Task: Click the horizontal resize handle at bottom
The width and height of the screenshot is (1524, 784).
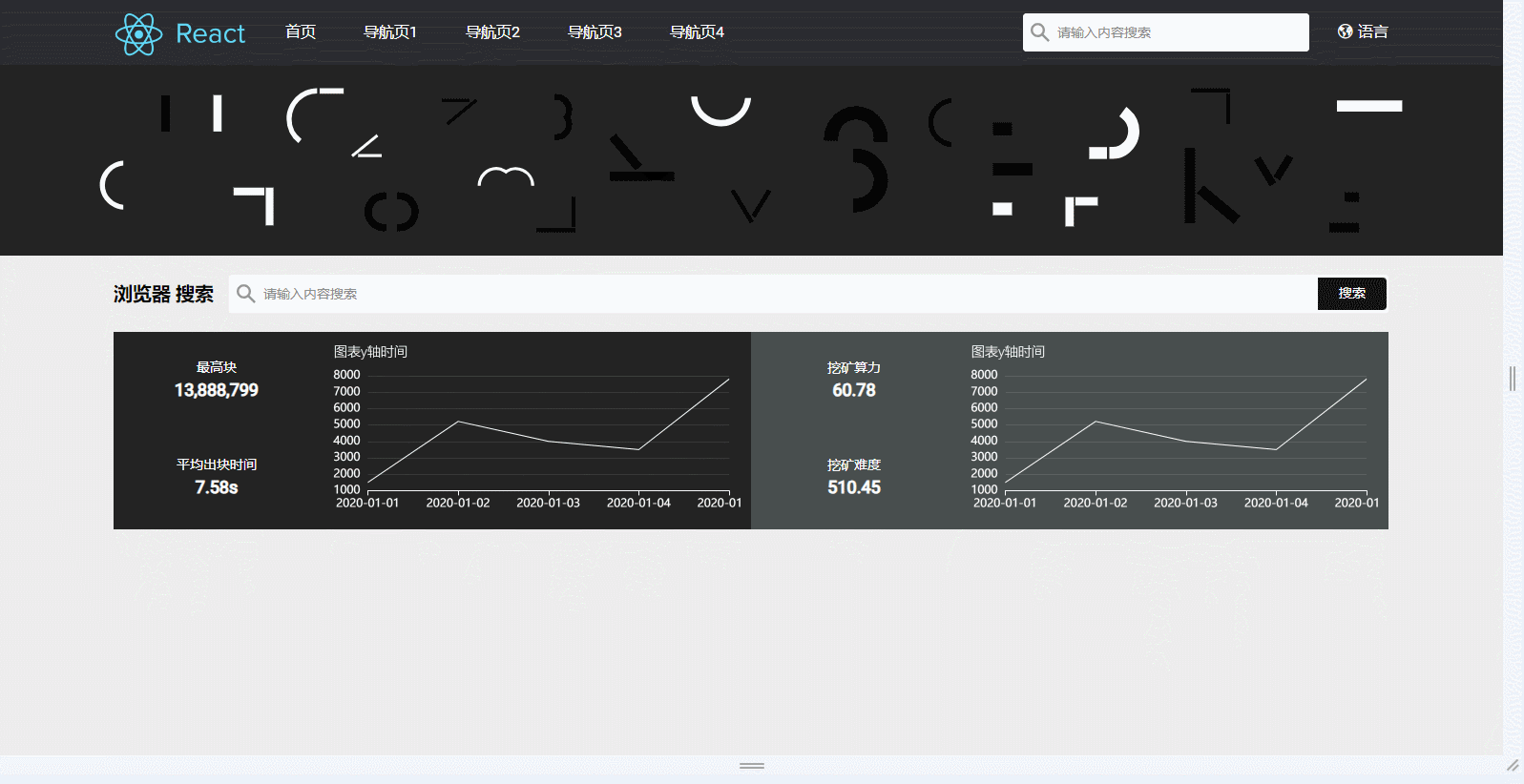Action: tap(752, 765)
